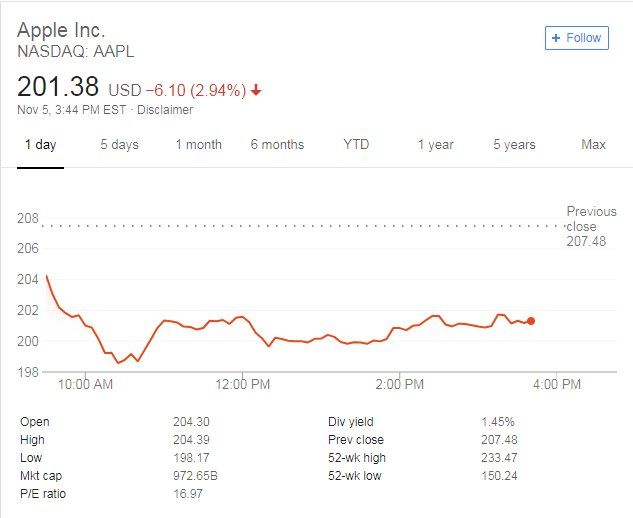
Task: Switch to the 1 month tab
Action: point(198,145)
